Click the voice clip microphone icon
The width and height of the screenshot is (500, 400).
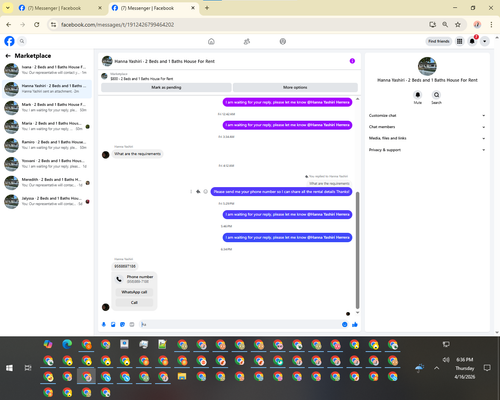click(104, 324)
